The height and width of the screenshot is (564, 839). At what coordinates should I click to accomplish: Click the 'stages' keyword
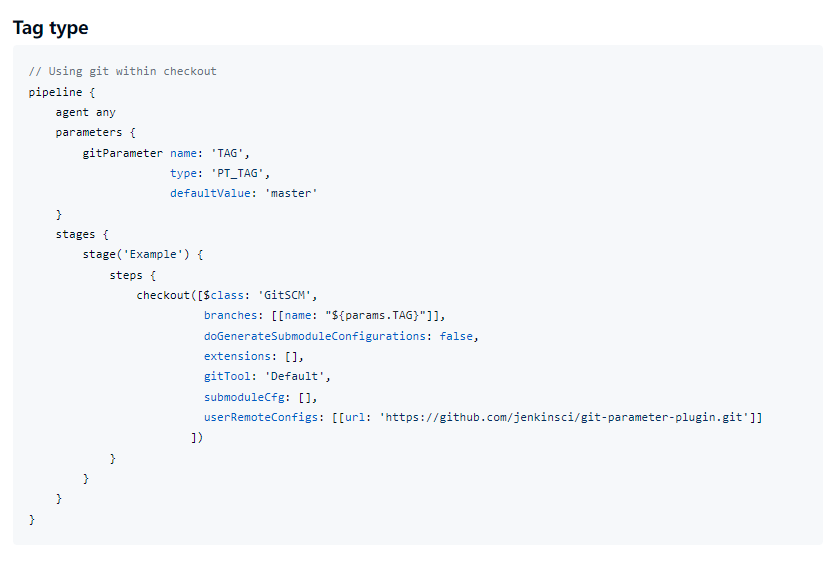tap(75, 234)
